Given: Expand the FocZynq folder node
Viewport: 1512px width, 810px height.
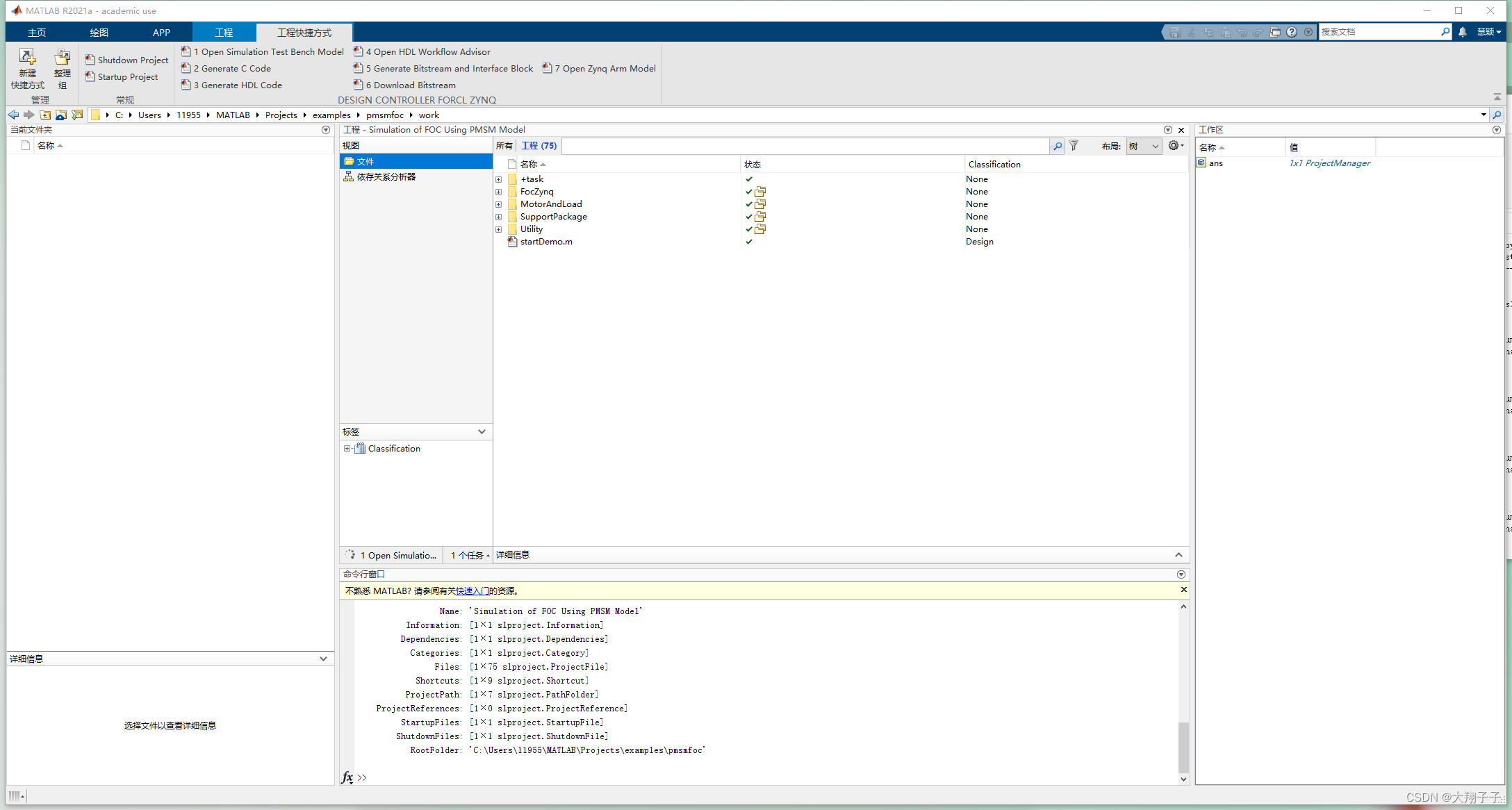Looking at the screenshot, I should point(499,192).
